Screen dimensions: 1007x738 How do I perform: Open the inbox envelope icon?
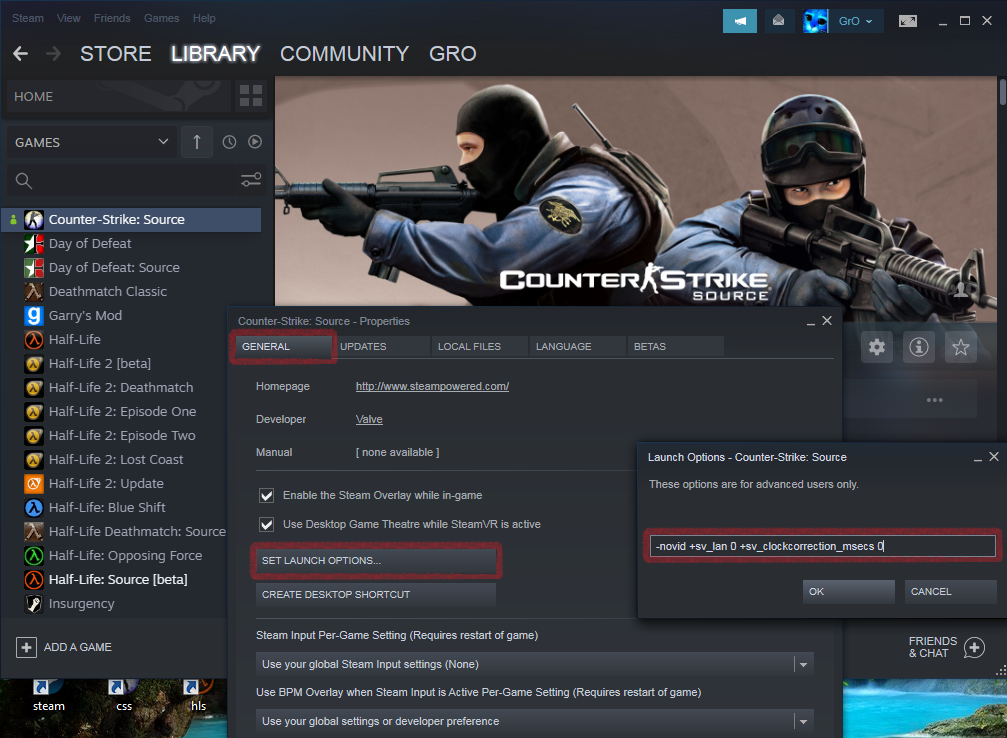tap(778, 21)
